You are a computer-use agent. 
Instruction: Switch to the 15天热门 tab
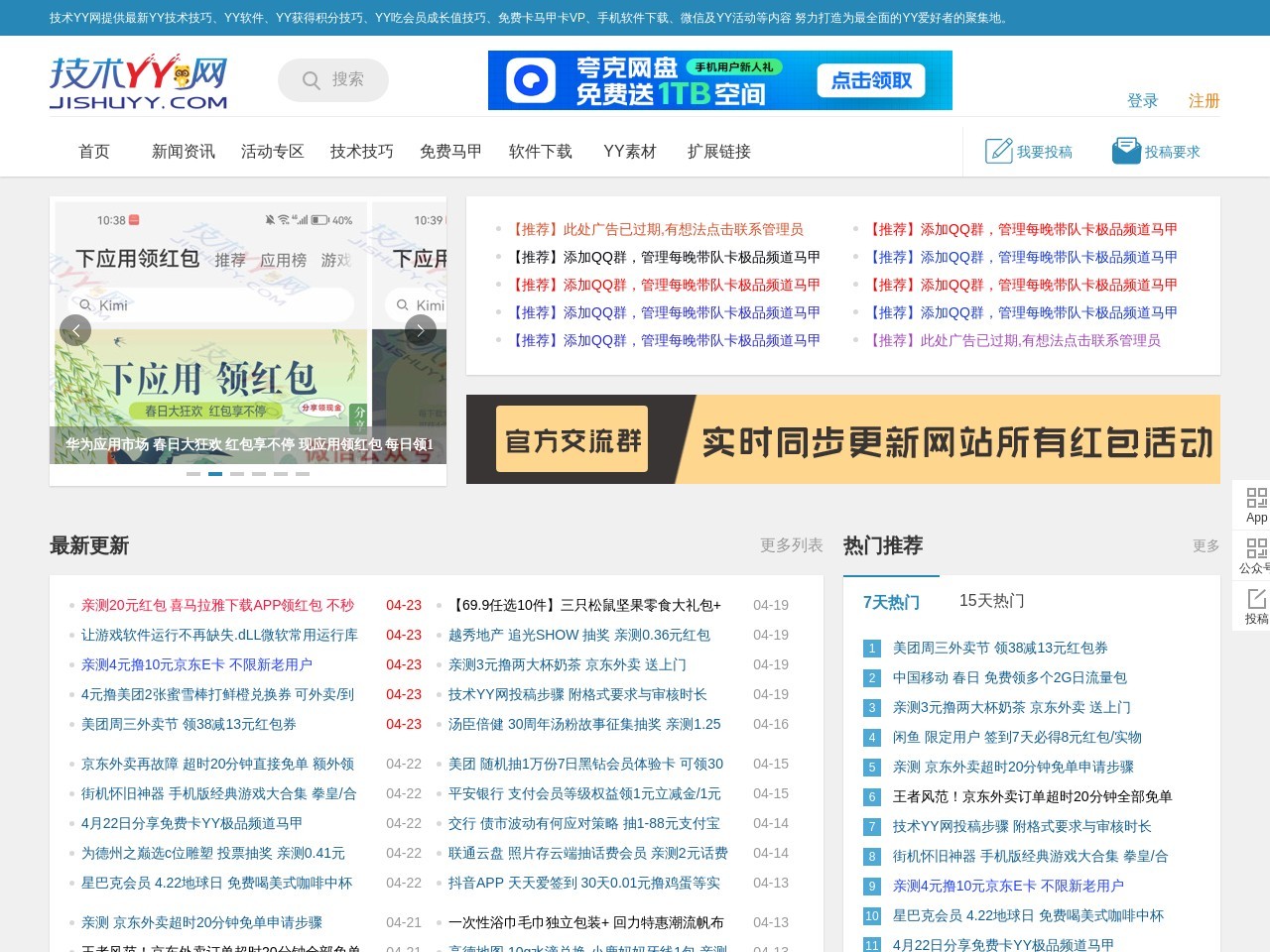point(992,601)
